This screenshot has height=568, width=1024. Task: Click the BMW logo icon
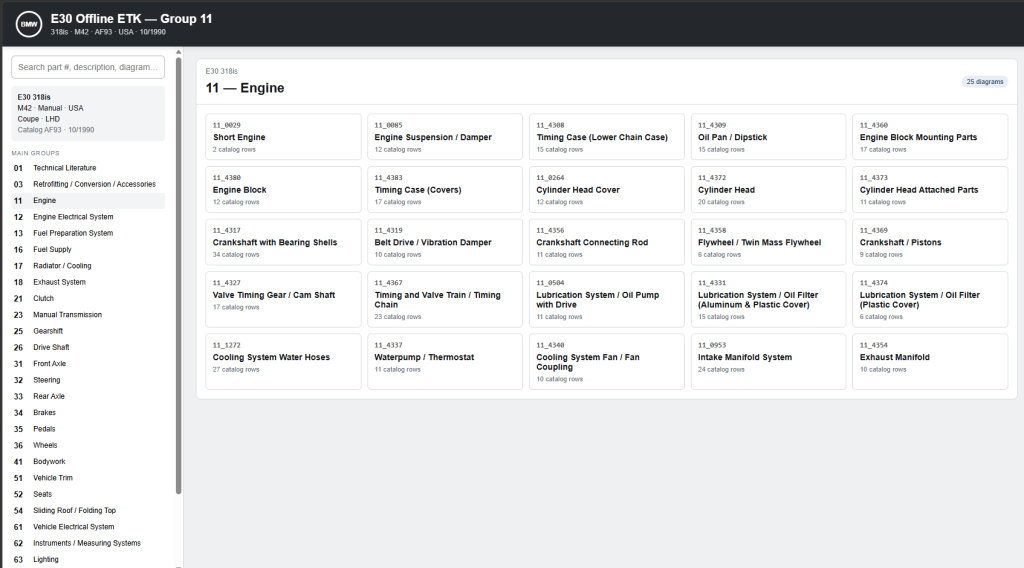tap(29, 24)
